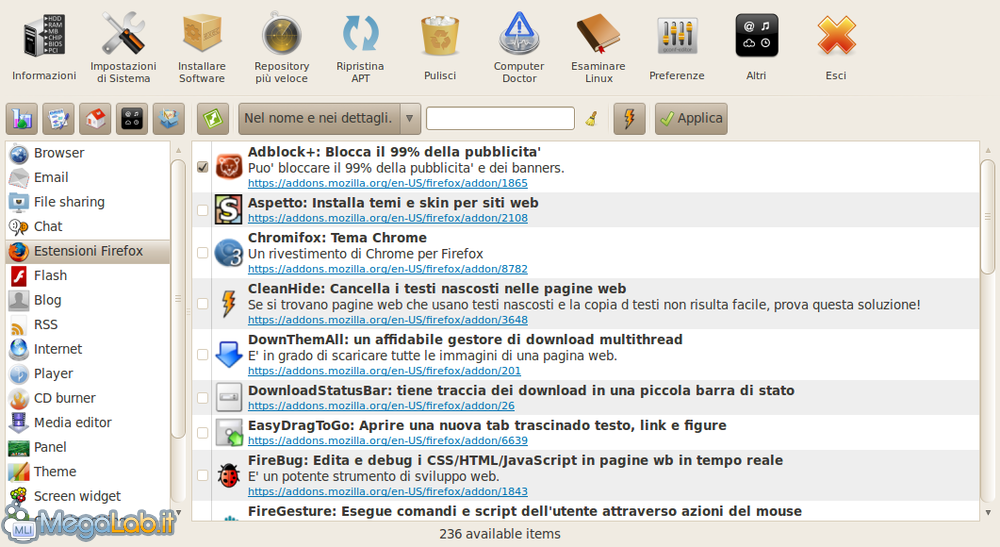Check the DownloadStatusBar checkbox
This screenshot has height=547, width=1000.
point(203,398)
